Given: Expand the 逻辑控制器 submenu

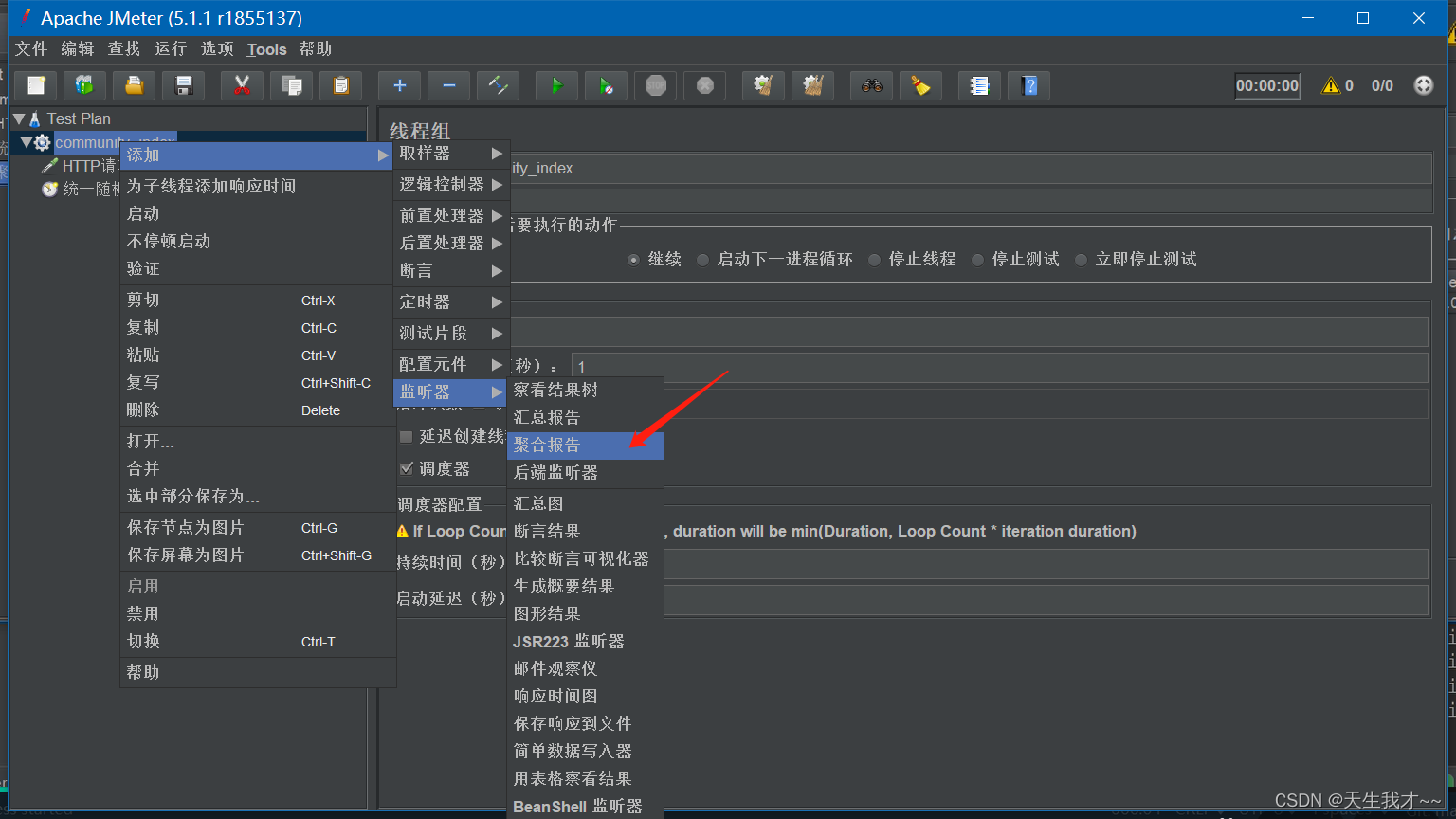Looking at the screenshot, I should point(451,184).
